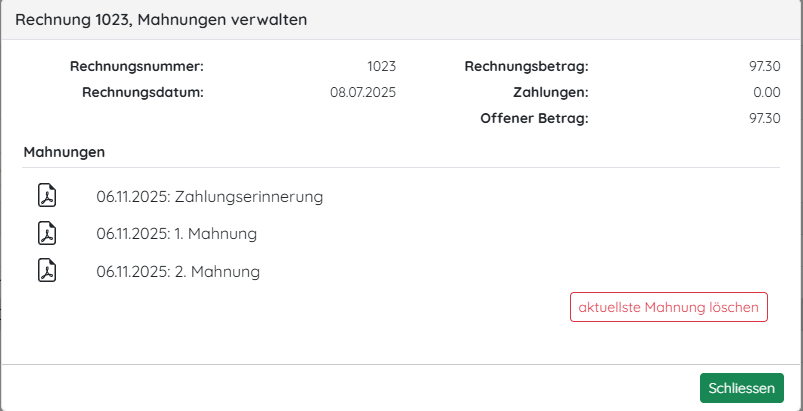Close the dialog with Schliessen button
Screen dimensions: 803x411
pos(741,388)
